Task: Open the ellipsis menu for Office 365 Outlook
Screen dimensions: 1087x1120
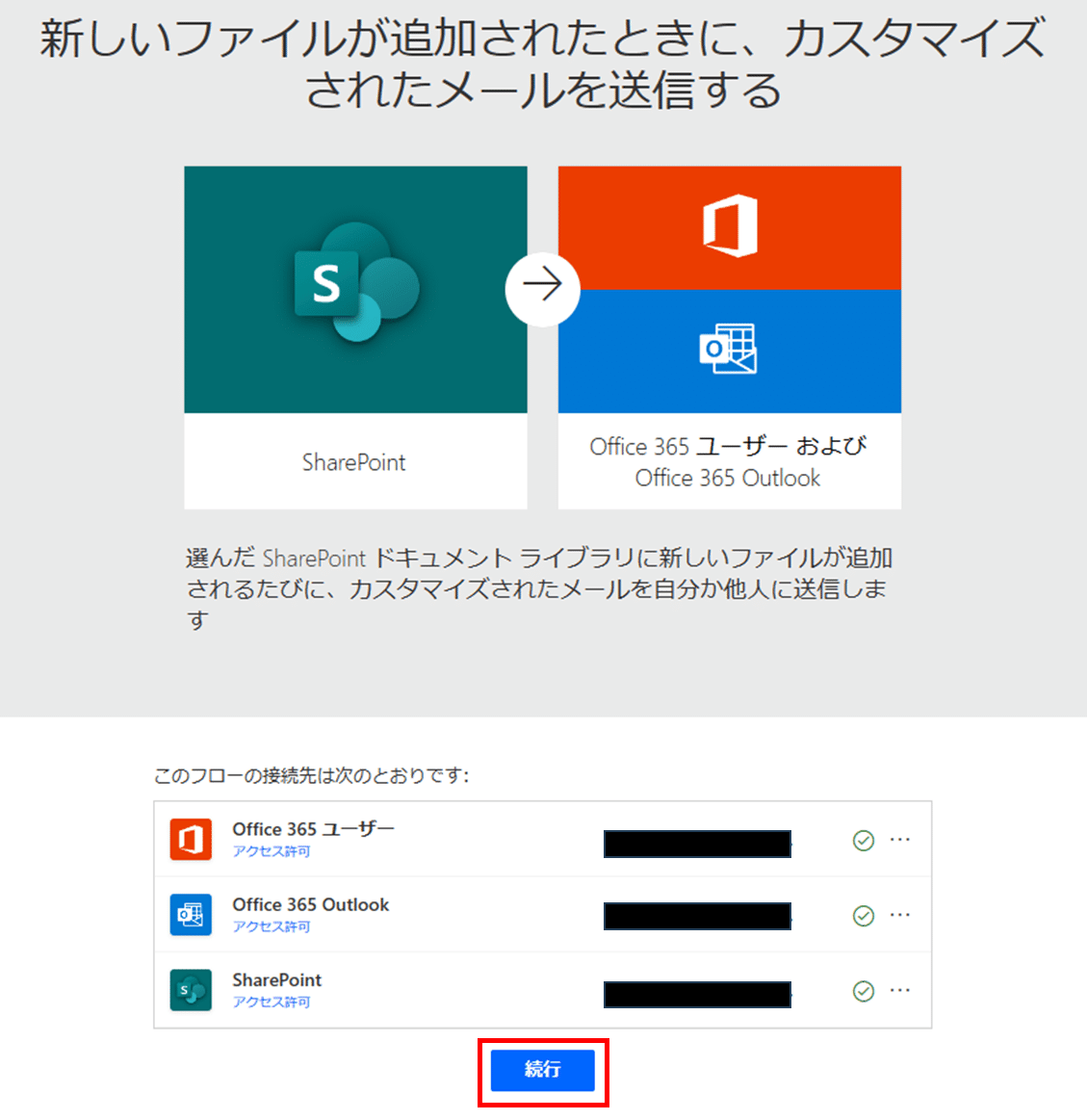Action: click(x=900, y=915)
